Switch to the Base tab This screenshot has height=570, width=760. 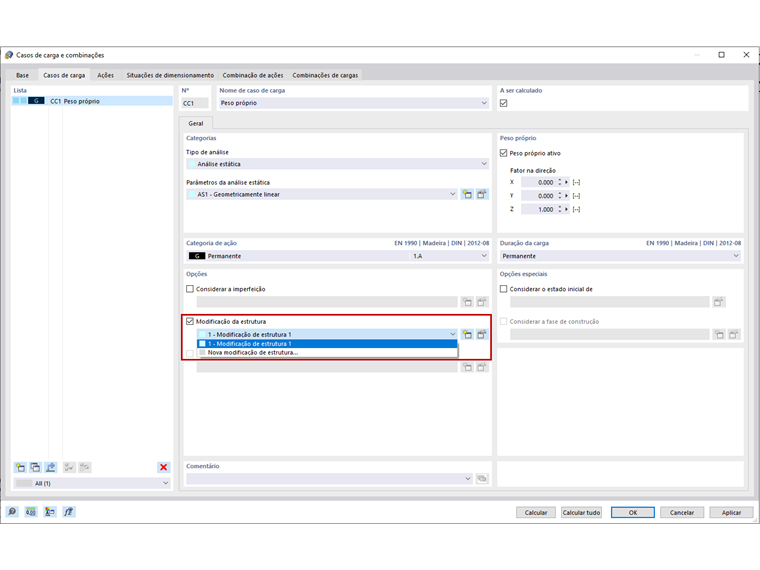[x=22, y=75]
